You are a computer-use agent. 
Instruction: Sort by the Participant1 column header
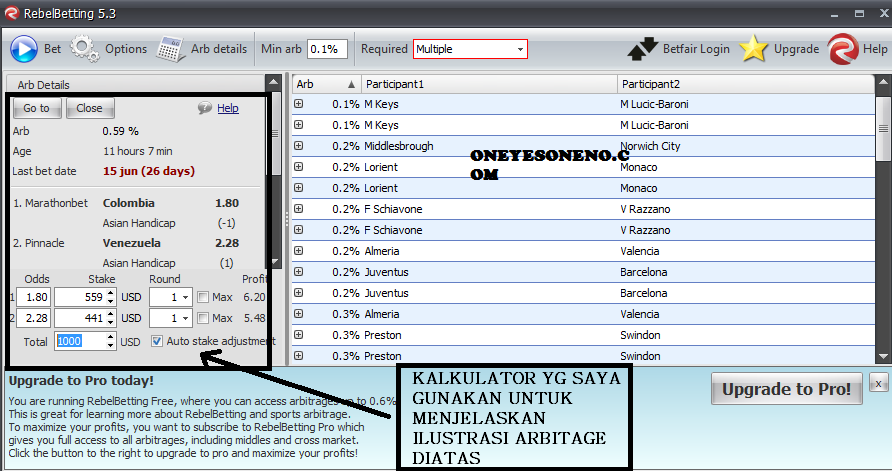click(489, 84)
